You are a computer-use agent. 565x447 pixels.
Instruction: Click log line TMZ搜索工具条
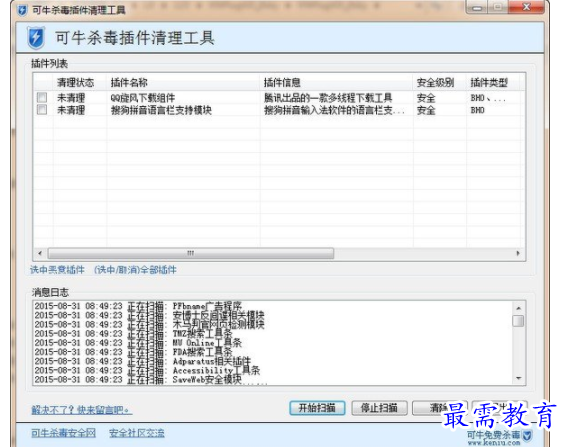click(133, 334)
